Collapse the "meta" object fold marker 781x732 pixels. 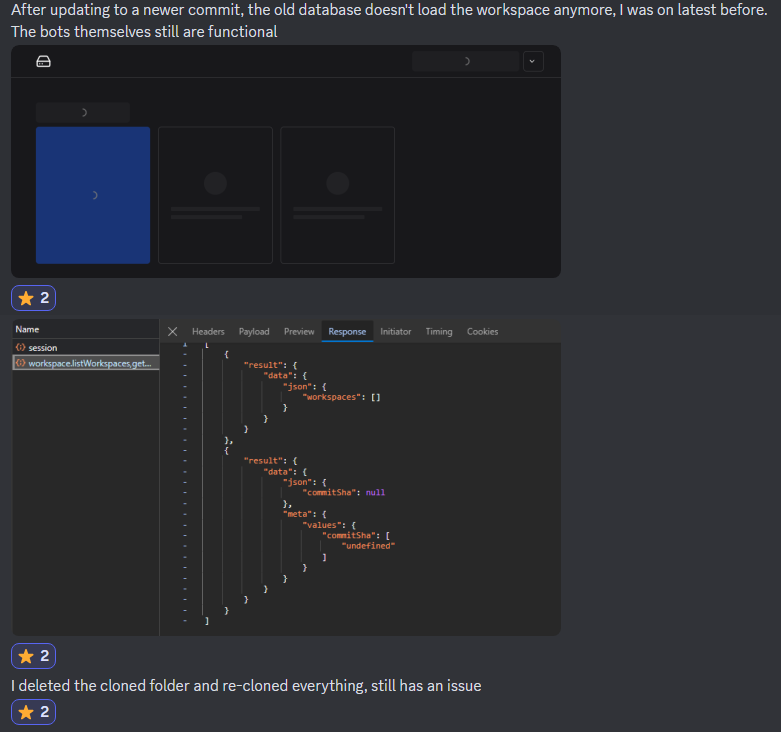[x=185, y=514]
